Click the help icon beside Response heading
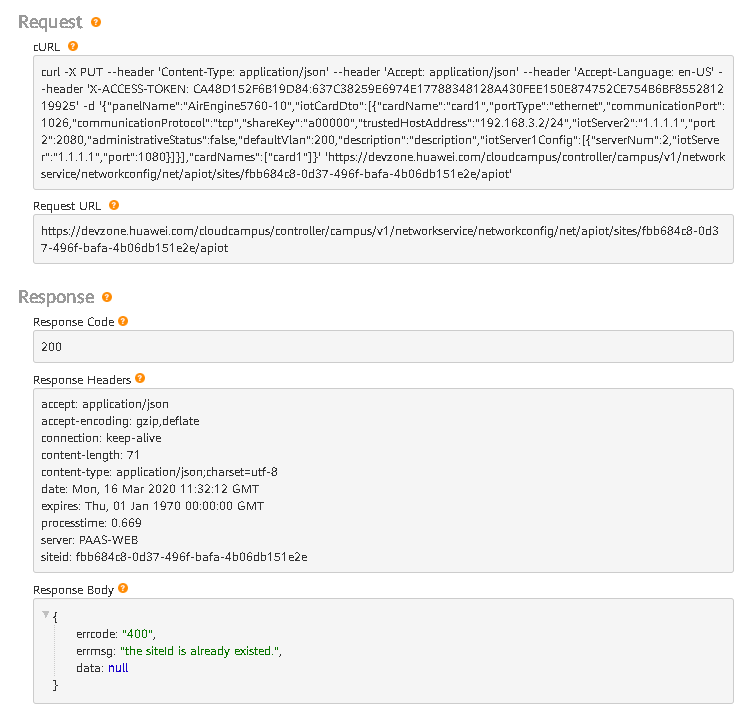The width and height of the screenshot is (747, 723). (107, 297)
